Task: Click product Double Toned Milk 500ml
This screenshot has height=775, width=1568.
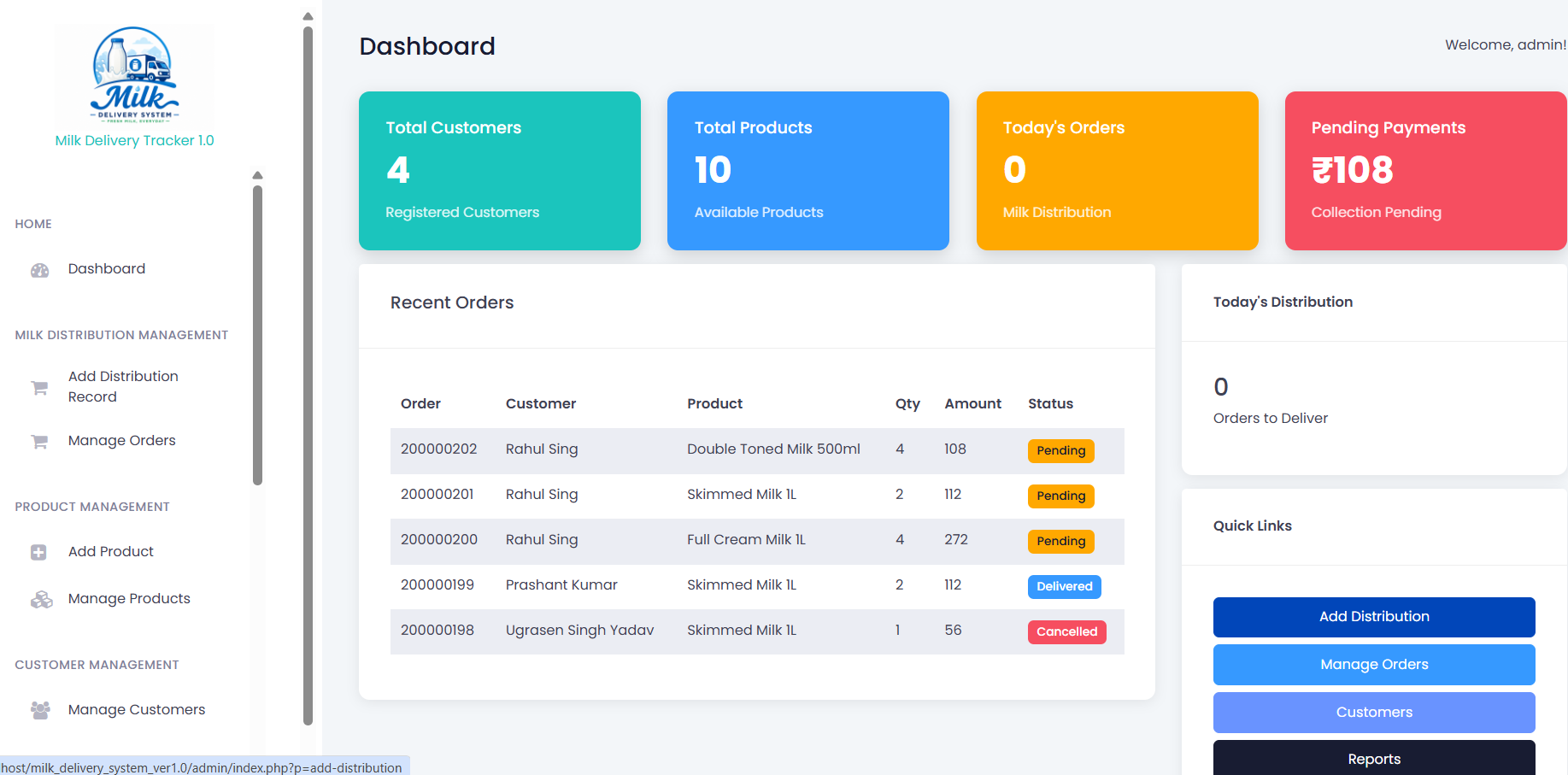Action: 773,449
